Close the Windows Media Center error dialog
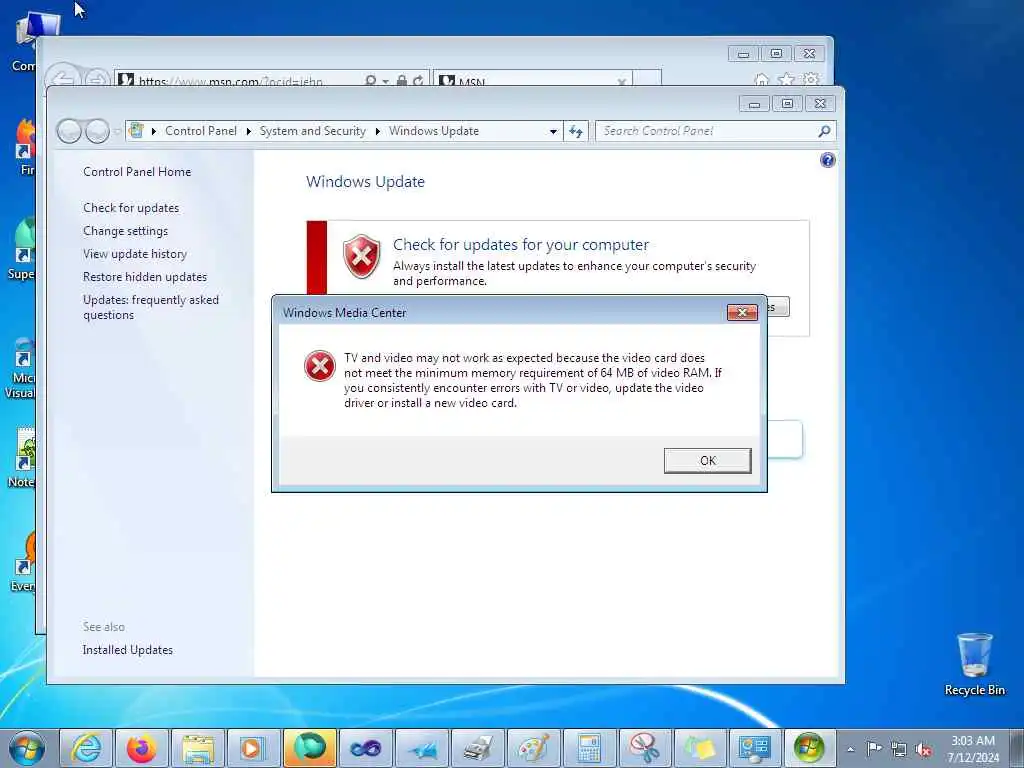The height and width of the screenshot is (768, 1024). [743, 312]
